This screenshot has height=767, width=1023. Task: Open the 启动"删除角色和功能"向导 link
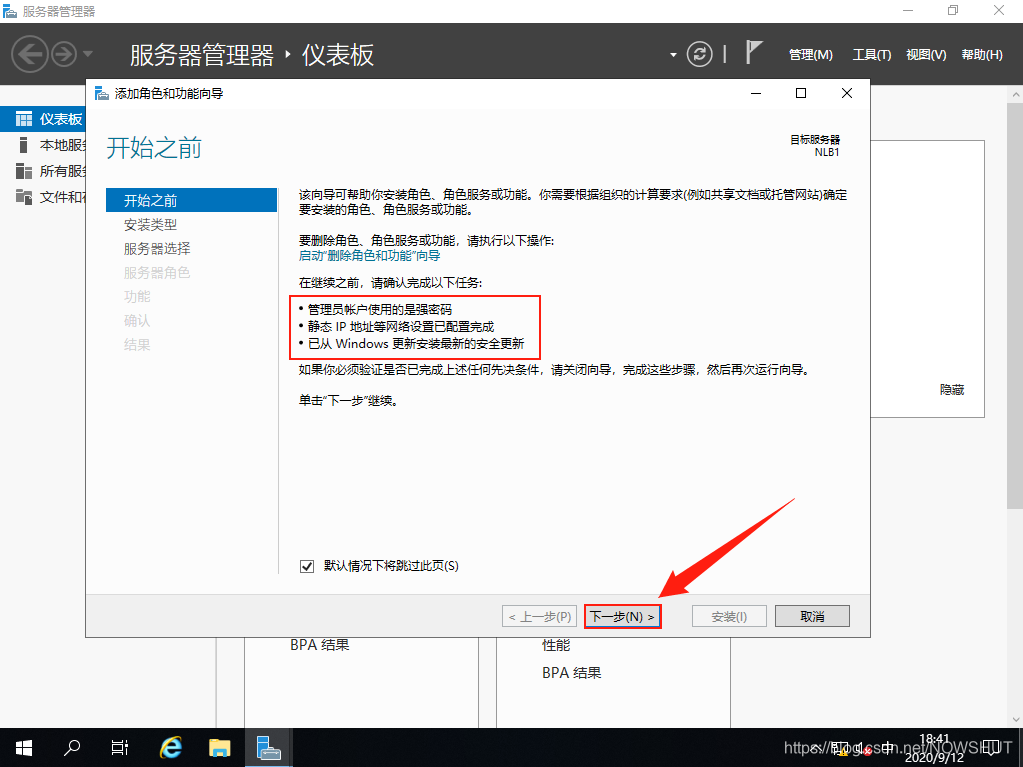point(369,256)
